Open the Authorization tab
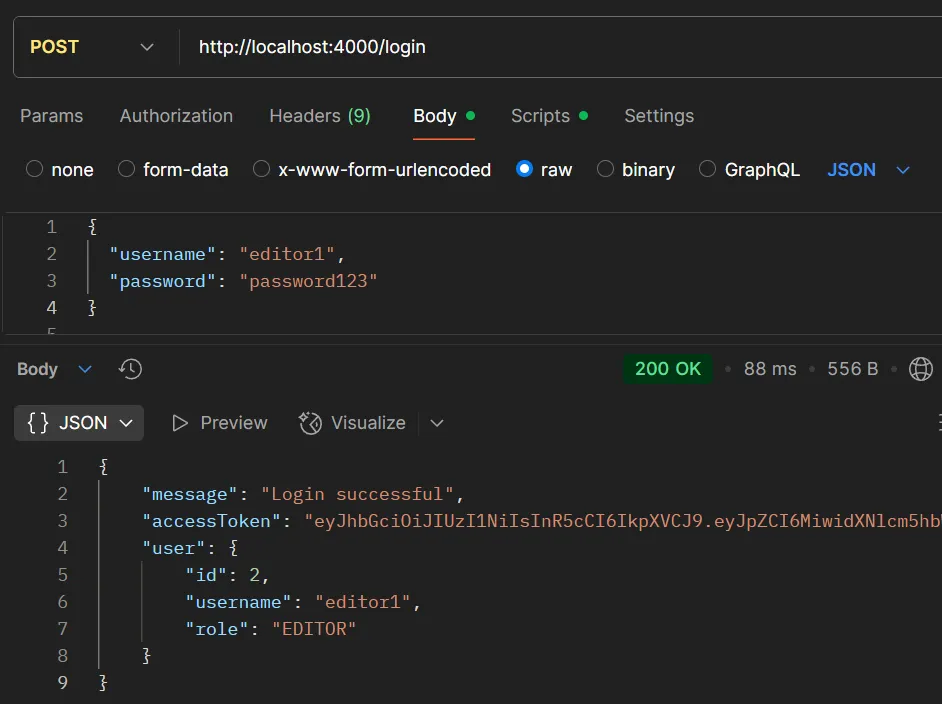The image size is (942, 704). pos(176,116)
